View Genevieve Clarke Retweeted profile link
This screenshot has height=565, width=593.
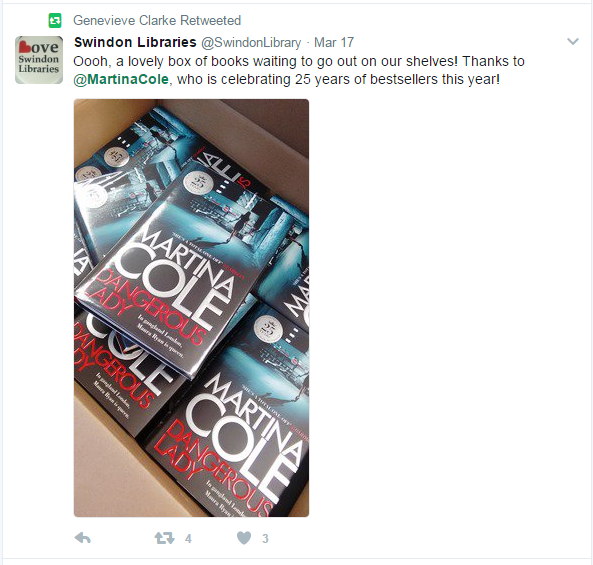tap(157, 20)
